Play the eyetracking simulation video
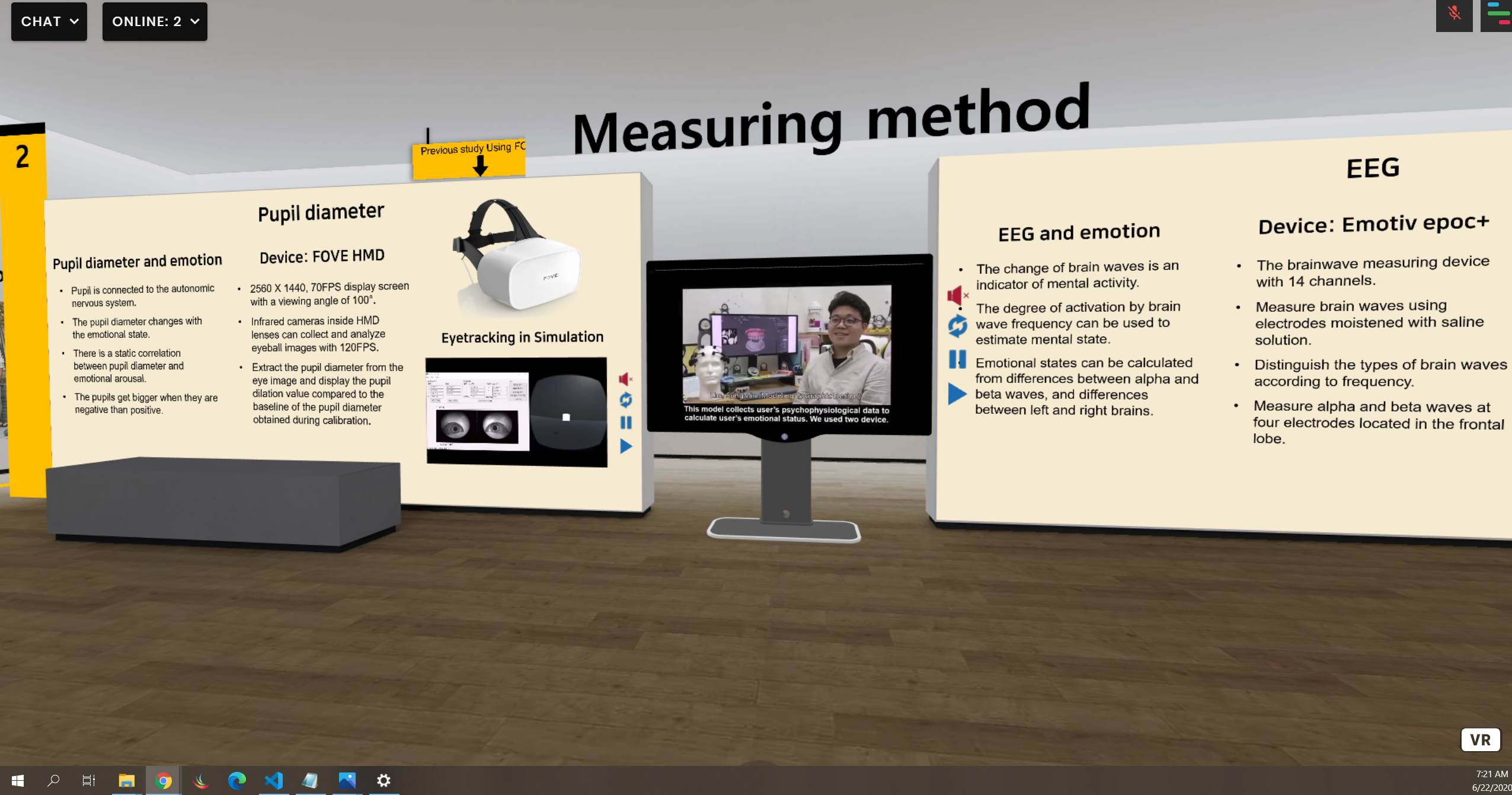The image size is (1512, 795). pos(625,446)
